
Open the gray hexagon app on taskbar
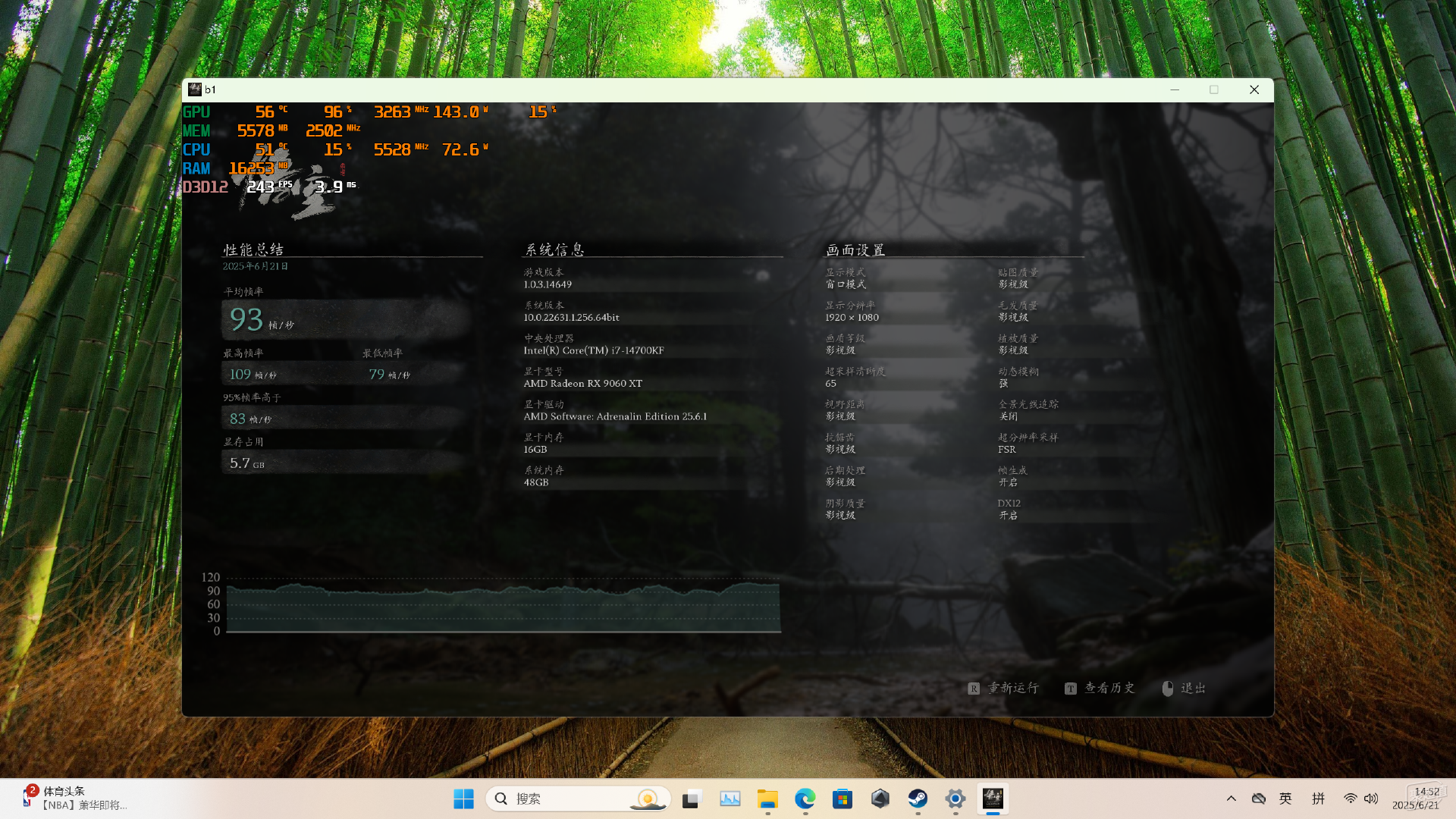coord(880,799)
